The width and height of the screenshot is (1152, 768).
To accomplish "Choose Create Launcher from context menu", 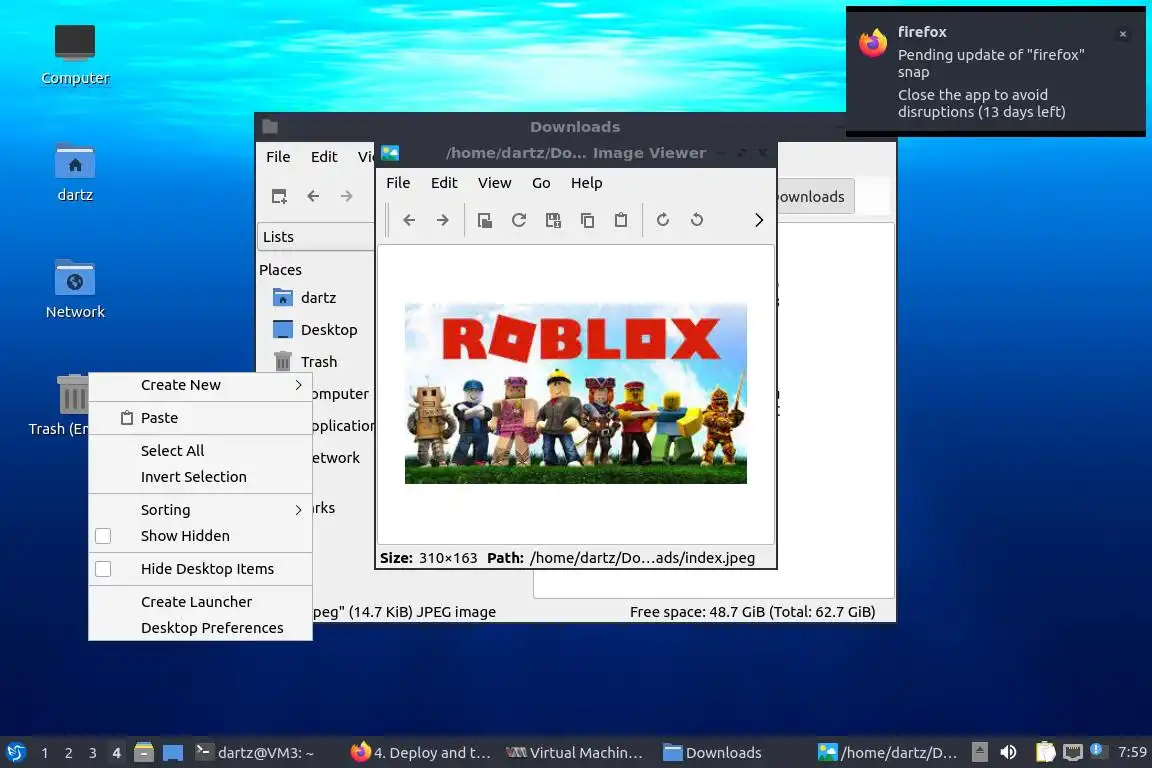I will click(x=201, y=602).
